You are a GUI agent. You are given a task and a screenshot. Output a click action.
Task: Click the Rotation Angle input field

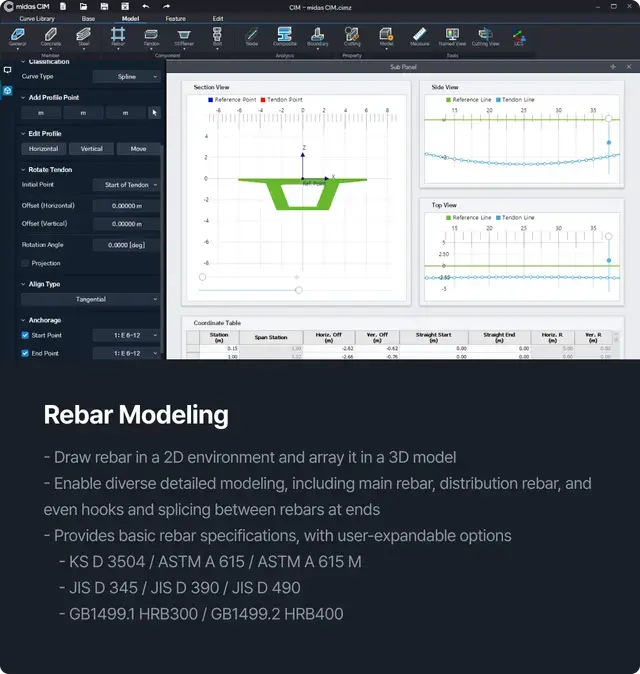pyautogui.click(x=126, y=245)
